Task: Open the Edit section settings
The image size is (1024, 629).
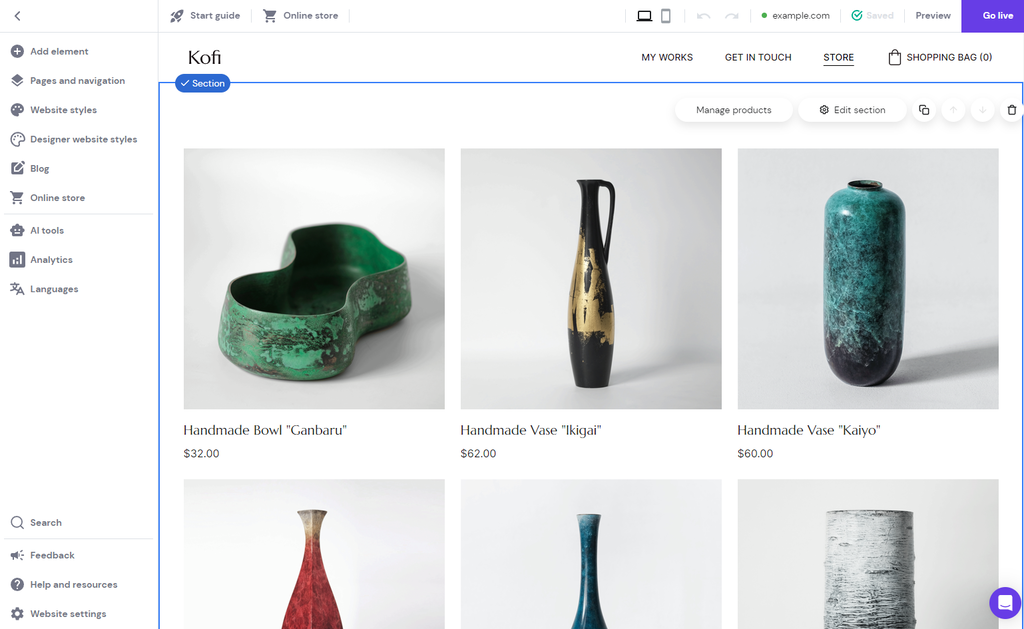Action: [x=852, y=110]
